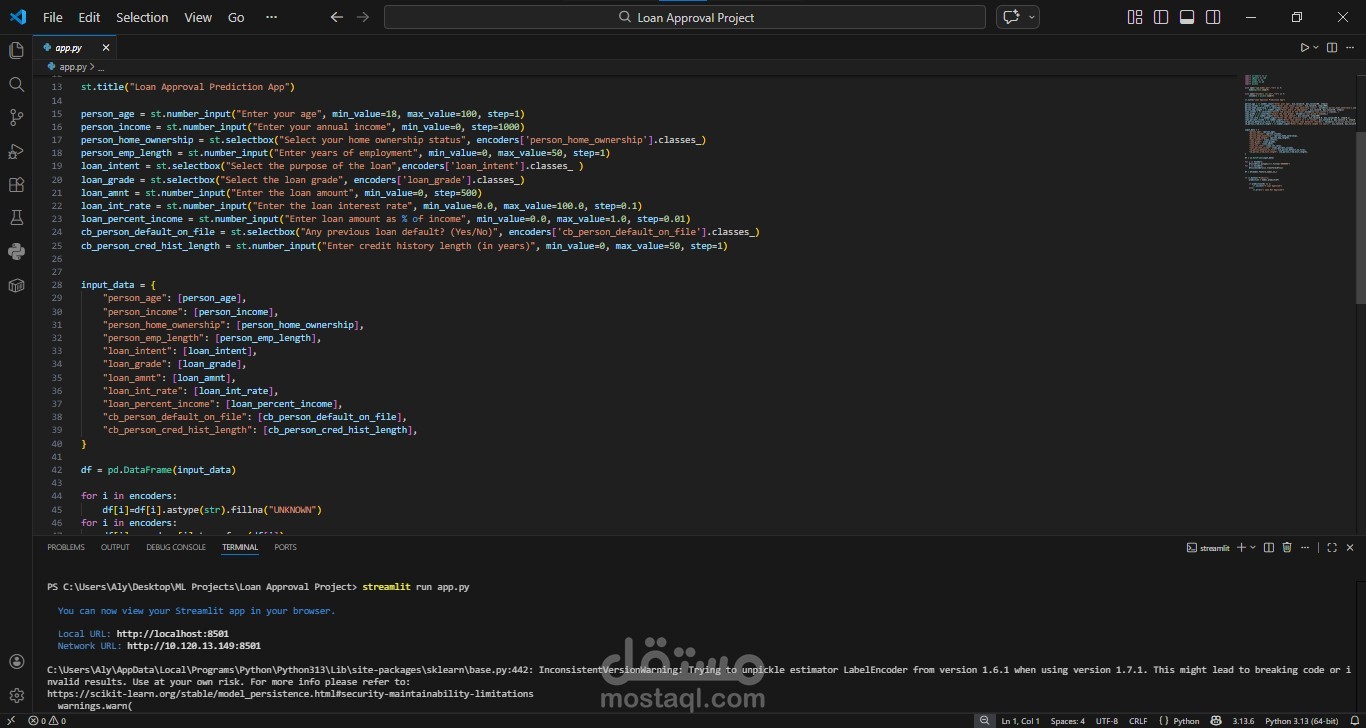This screenshot has height=728, width=1366.
Task: Split the terminal
Action: click(1269, 547)
